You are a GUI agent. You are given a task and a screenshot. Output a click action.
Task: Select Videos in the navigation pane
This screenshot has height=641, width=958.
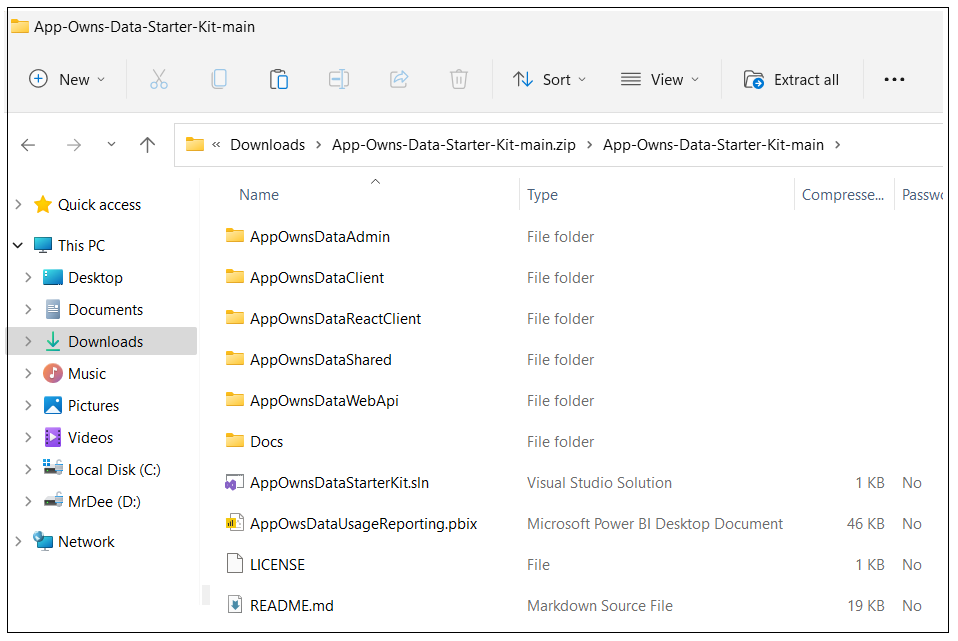click(x=91, y=438)
